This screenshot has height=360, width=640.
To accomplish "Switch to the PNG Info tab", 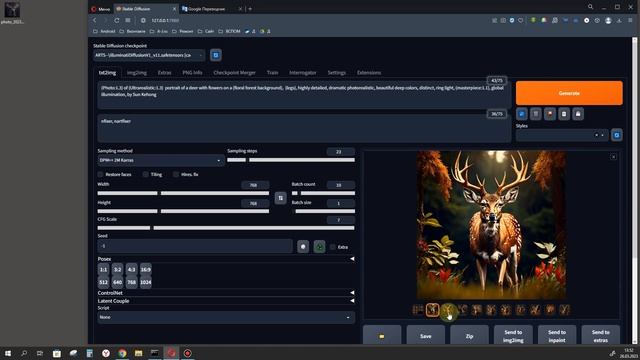I will [192, 73].
